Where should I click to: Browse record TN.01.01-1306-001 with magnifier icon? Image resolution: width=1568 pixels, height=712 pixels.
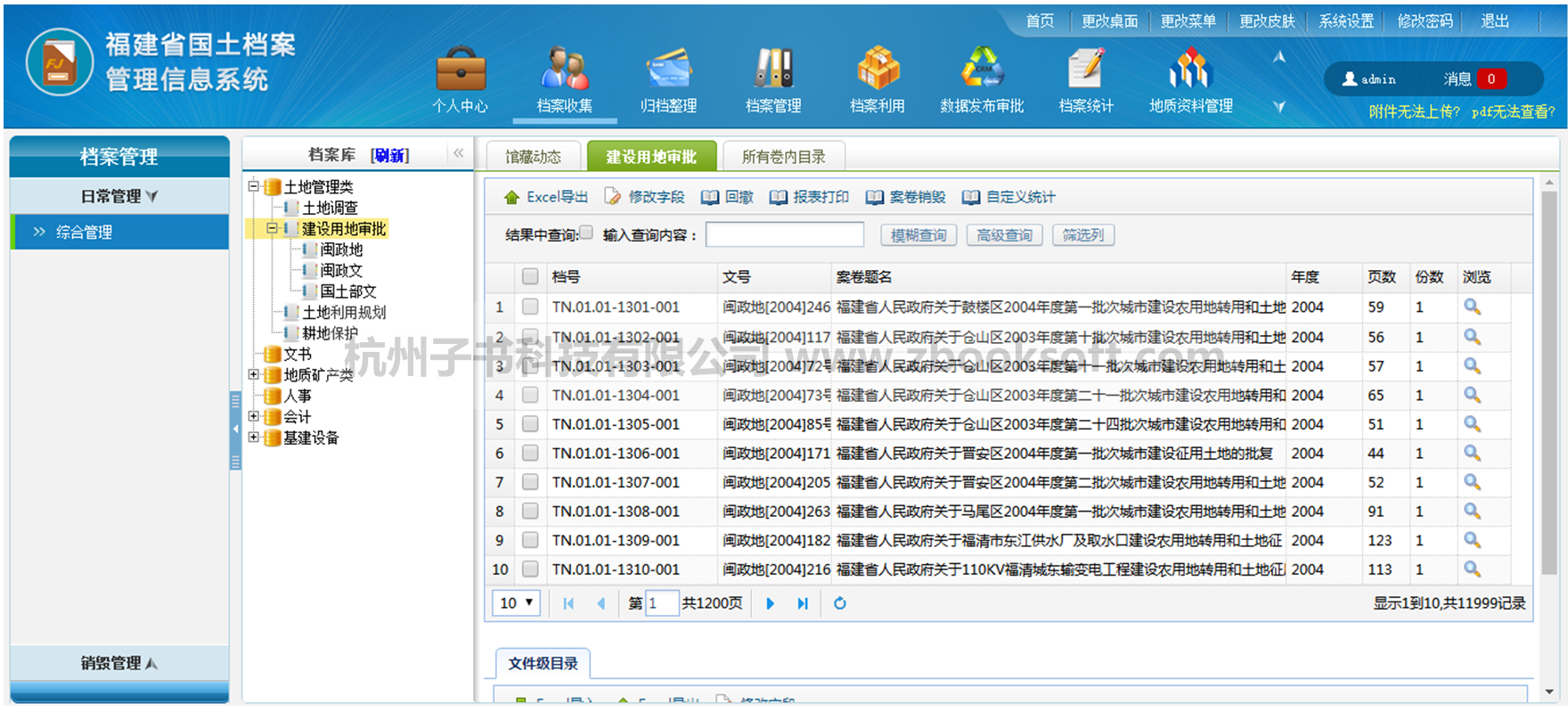pos(1472,453)
